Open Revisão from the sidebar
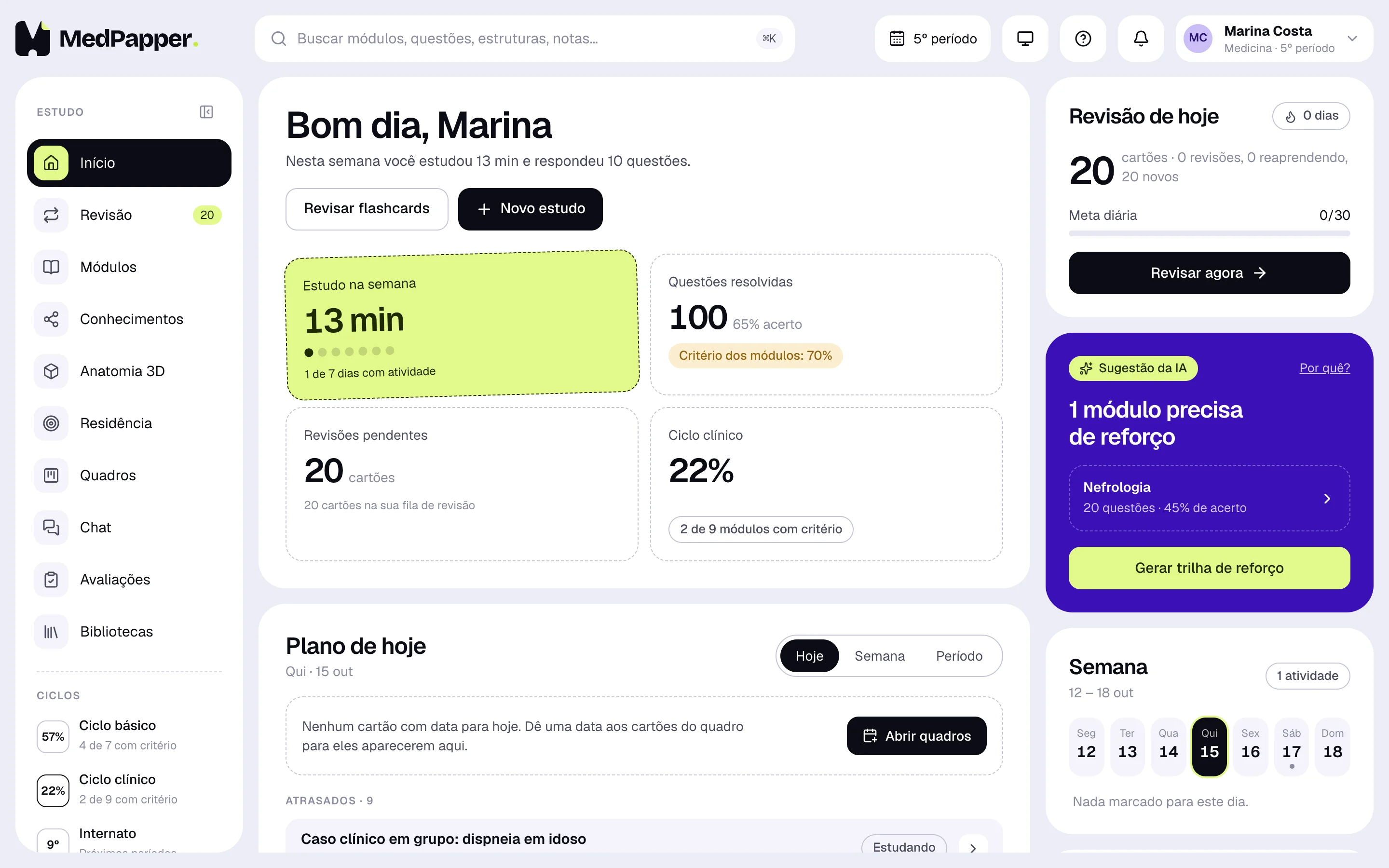Image resolution: width=1389 pixels, height=868 pixels. click(129, 215)
